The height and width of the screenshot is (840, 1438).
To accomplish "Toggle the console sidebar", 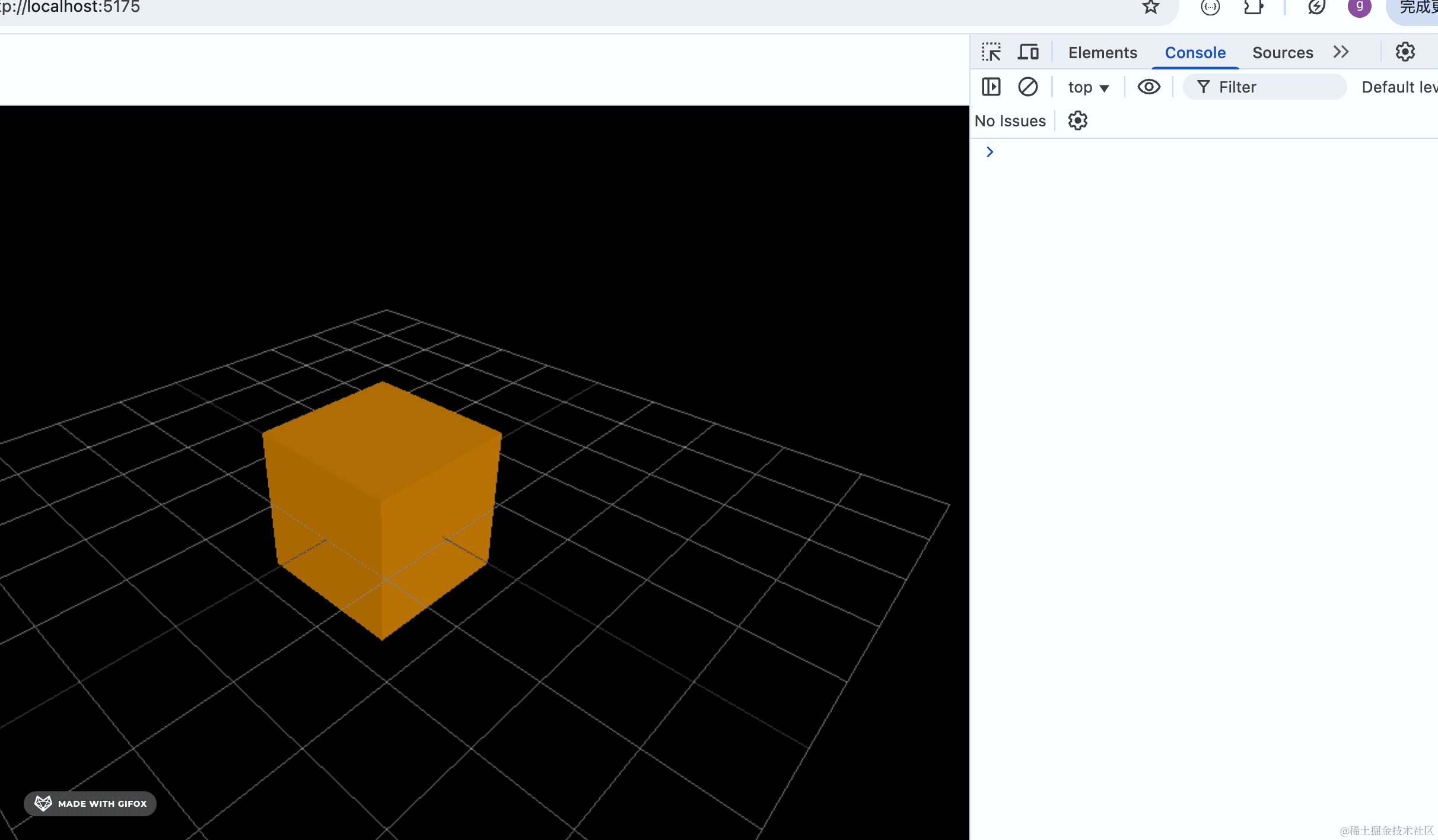I will click(991, 87).
